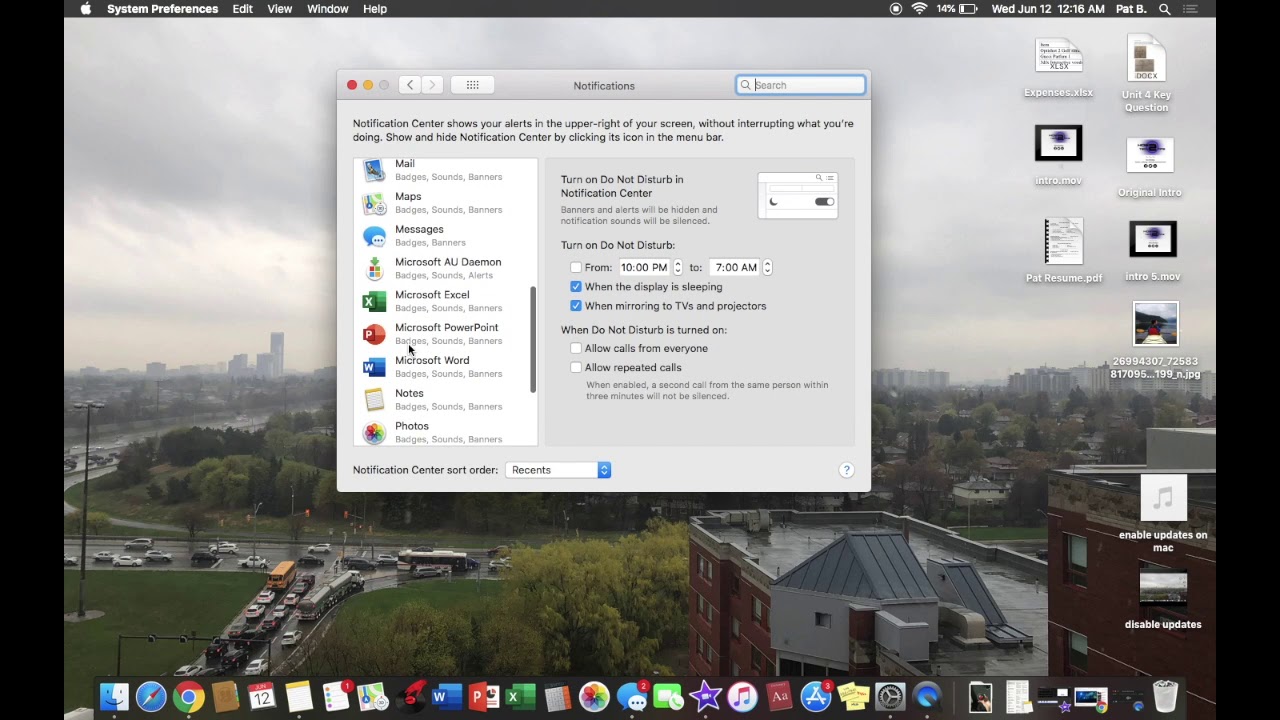Image resolution: width=1280 pixels, height=720 pixels.
Task: Select Mail in the notifications app list
Action: click(x=445, y=169)
